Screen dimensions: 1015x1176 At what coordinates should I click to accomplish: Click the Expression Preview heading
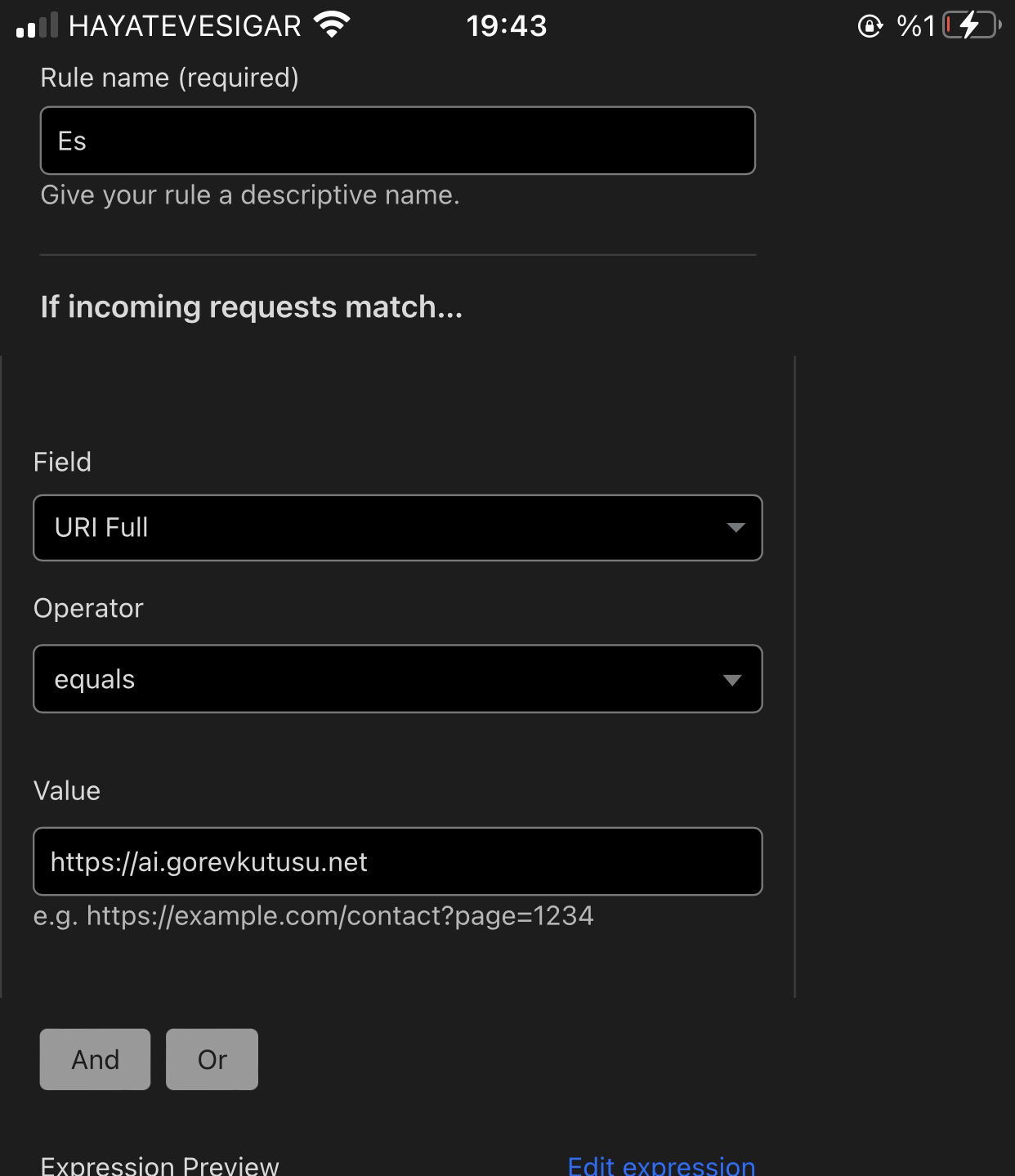[x=160, y=1165]
